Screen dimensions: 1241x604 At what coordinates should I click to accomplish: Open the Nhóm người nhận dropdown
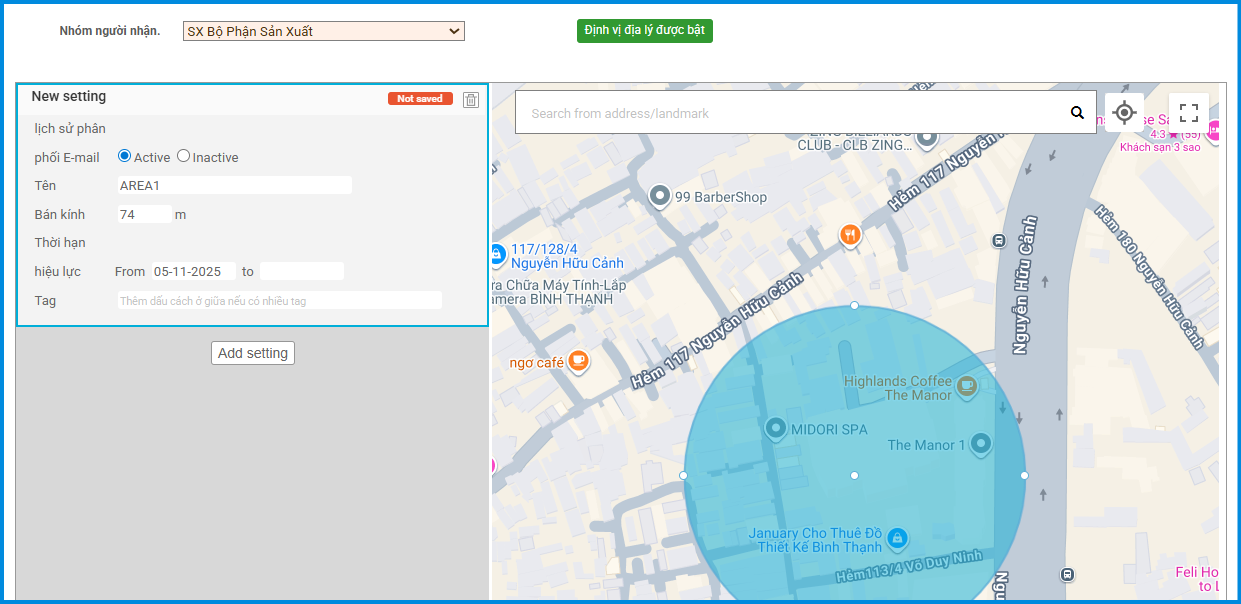pos(324,31)
